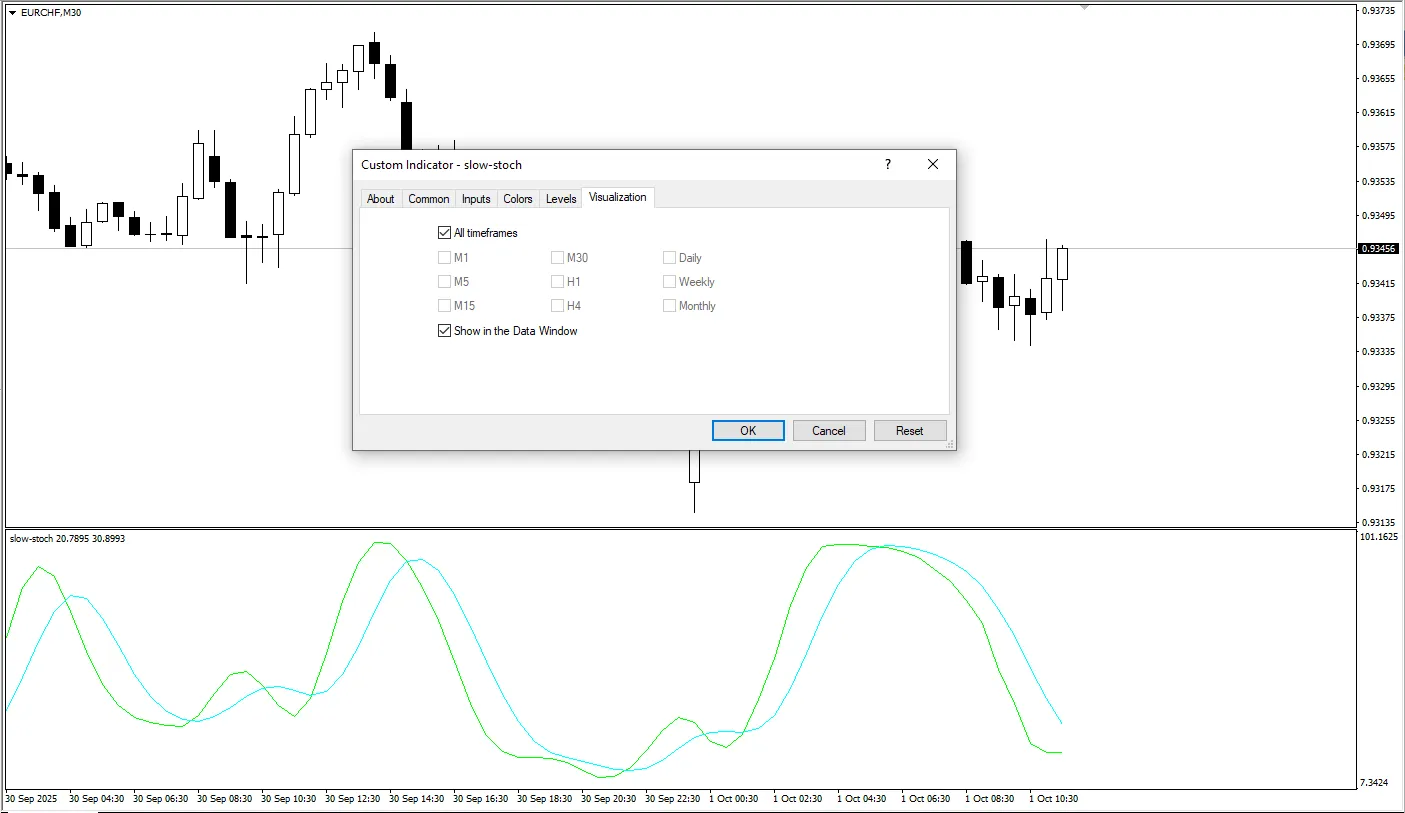Click the current price label 0.93456
Viewport: 1405px width, 813px height.
tap(1376, 249)
